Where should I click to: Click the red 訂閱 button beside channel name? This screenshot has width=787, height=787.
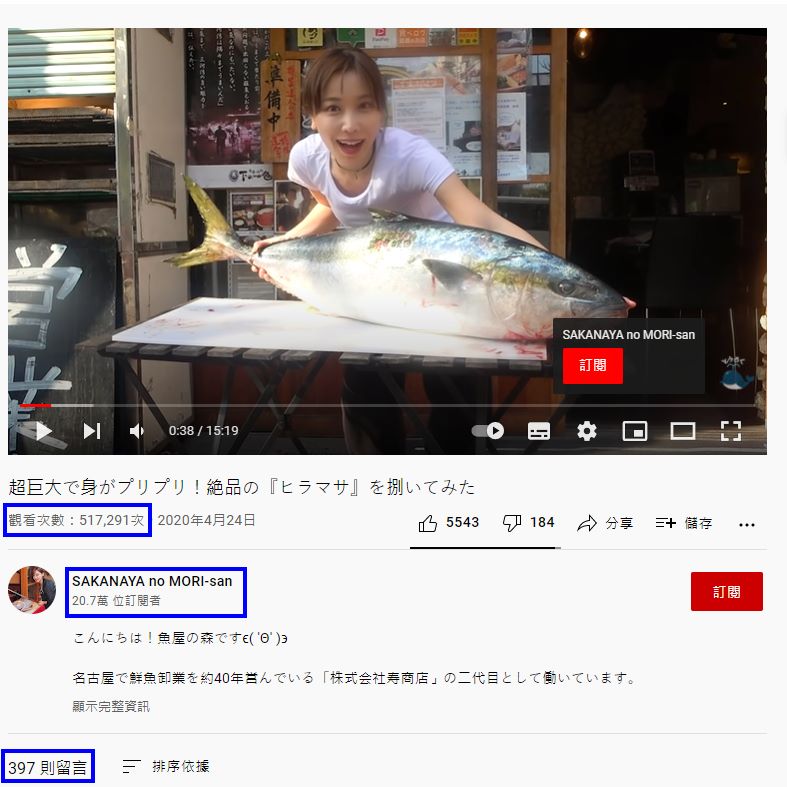[x=726, y=592]
